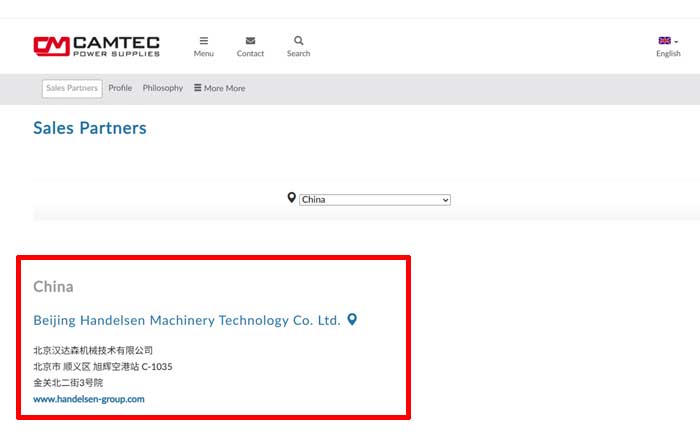Select the Sales Partners tab

point(72,88)
